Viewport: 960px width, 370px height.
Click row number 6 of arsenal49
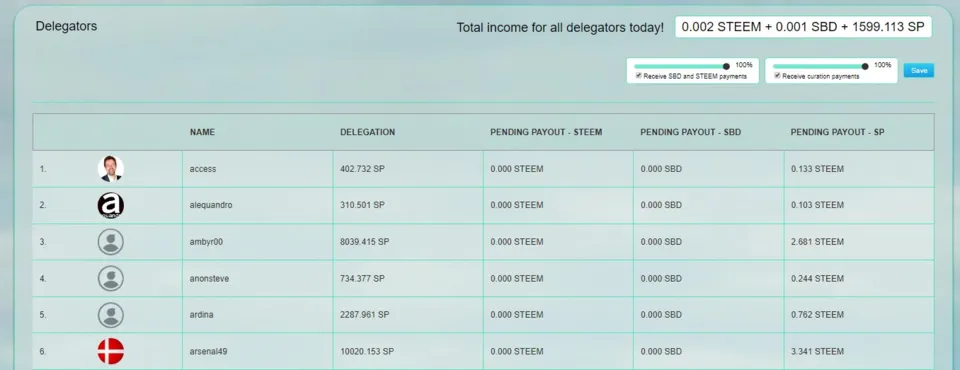(43, 352)
